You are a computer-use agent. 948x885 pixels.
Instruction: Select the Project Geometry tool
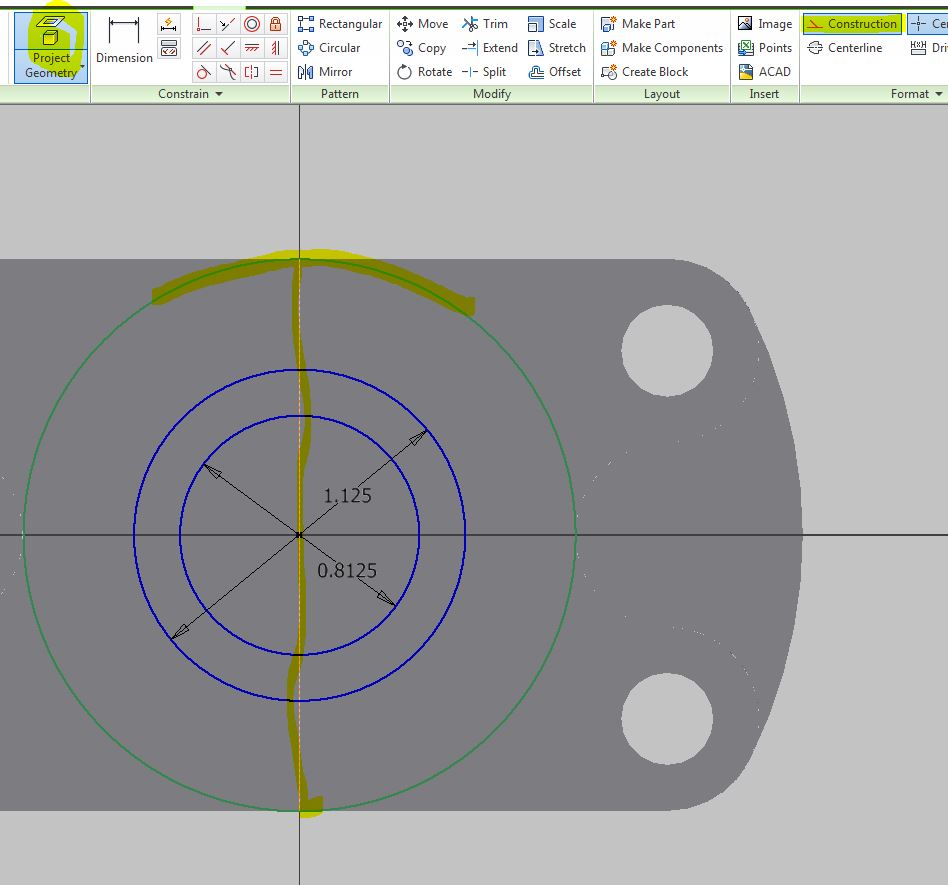coord(50,45)
